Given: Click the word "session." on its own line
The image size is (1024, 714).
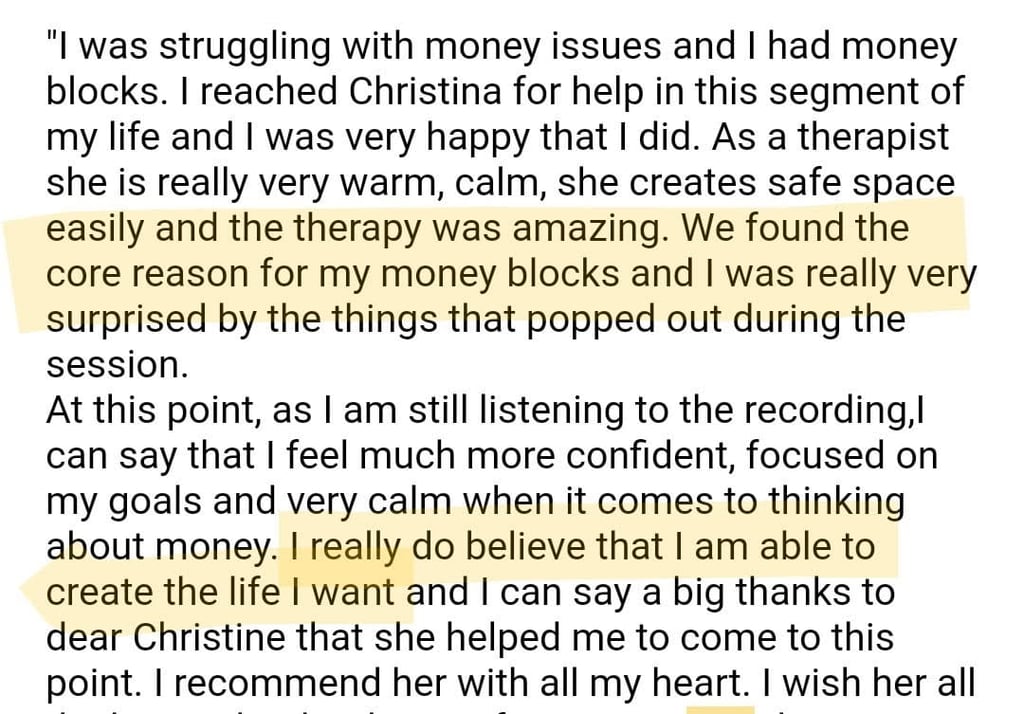Looking at the screenshot, I should pos(117,365).
